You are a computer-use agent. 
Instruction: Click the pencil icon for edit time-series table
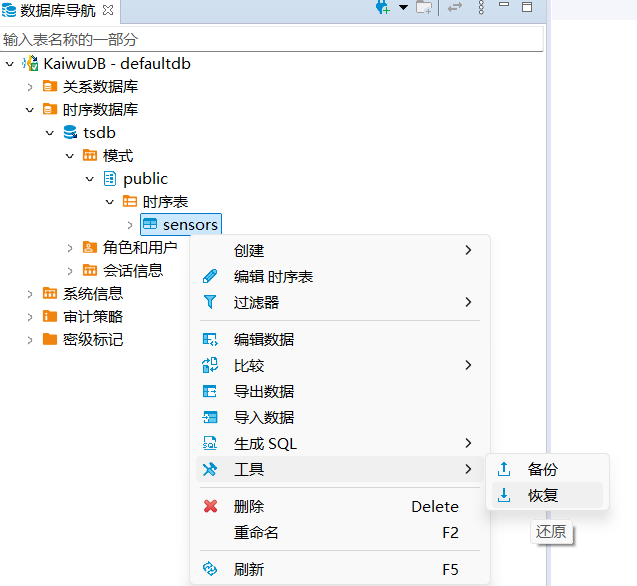(210, 277)
